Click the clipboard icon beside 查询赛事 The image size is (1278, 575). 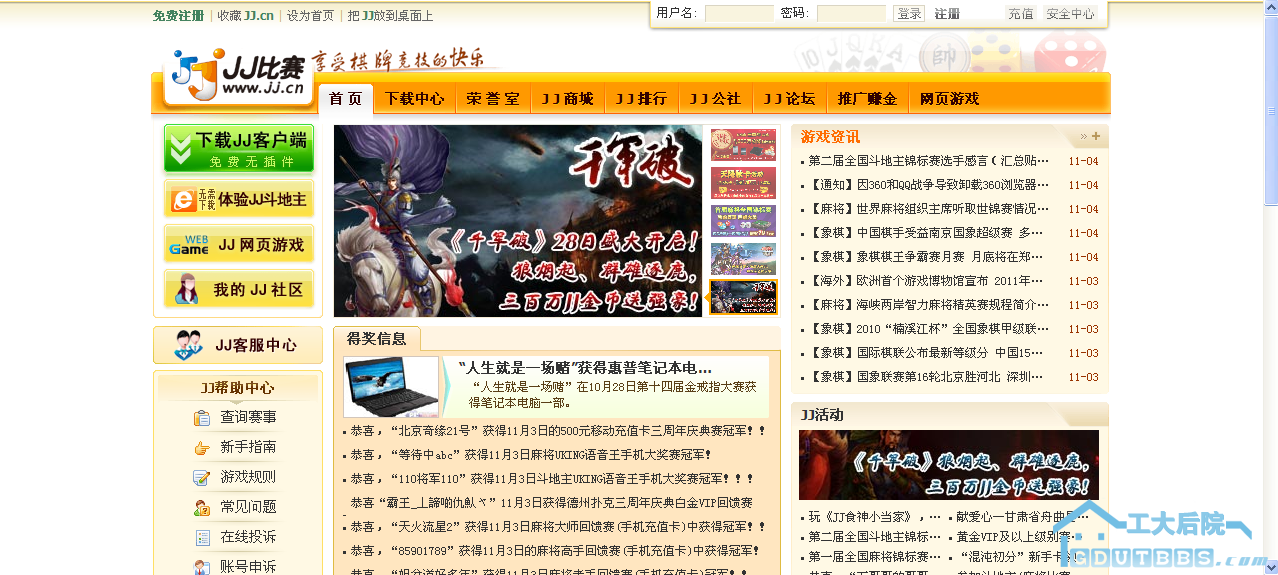pyautogui.click(x=202, y=418)
